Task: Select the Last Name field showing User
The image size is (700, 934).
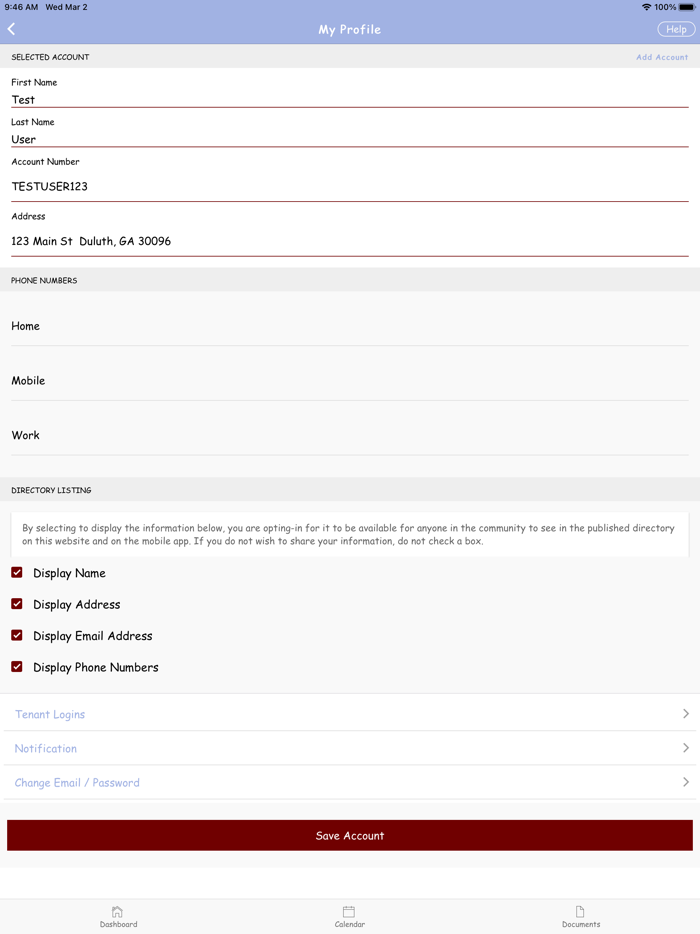Action: pyautogui.click(x=350, y=139)
